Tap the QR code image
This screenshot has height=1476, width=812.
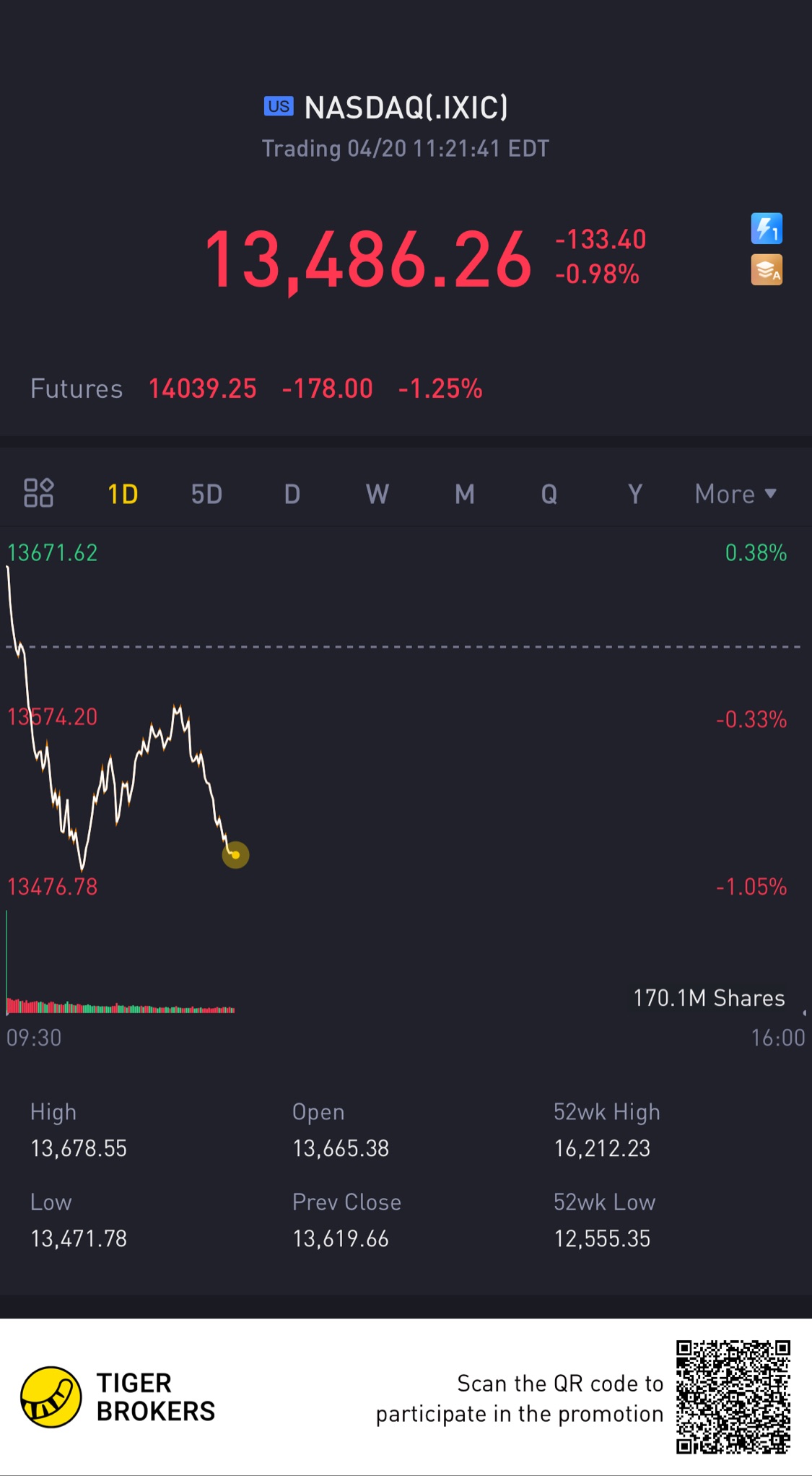733,1397
